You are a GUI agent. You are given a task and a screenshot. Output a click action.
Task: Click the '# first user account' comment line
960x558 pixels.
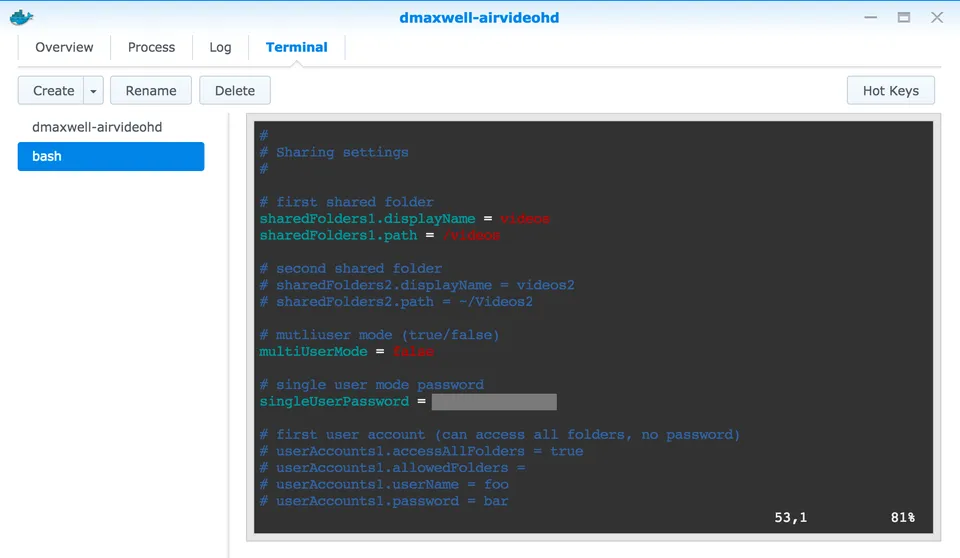pos(500,435)
